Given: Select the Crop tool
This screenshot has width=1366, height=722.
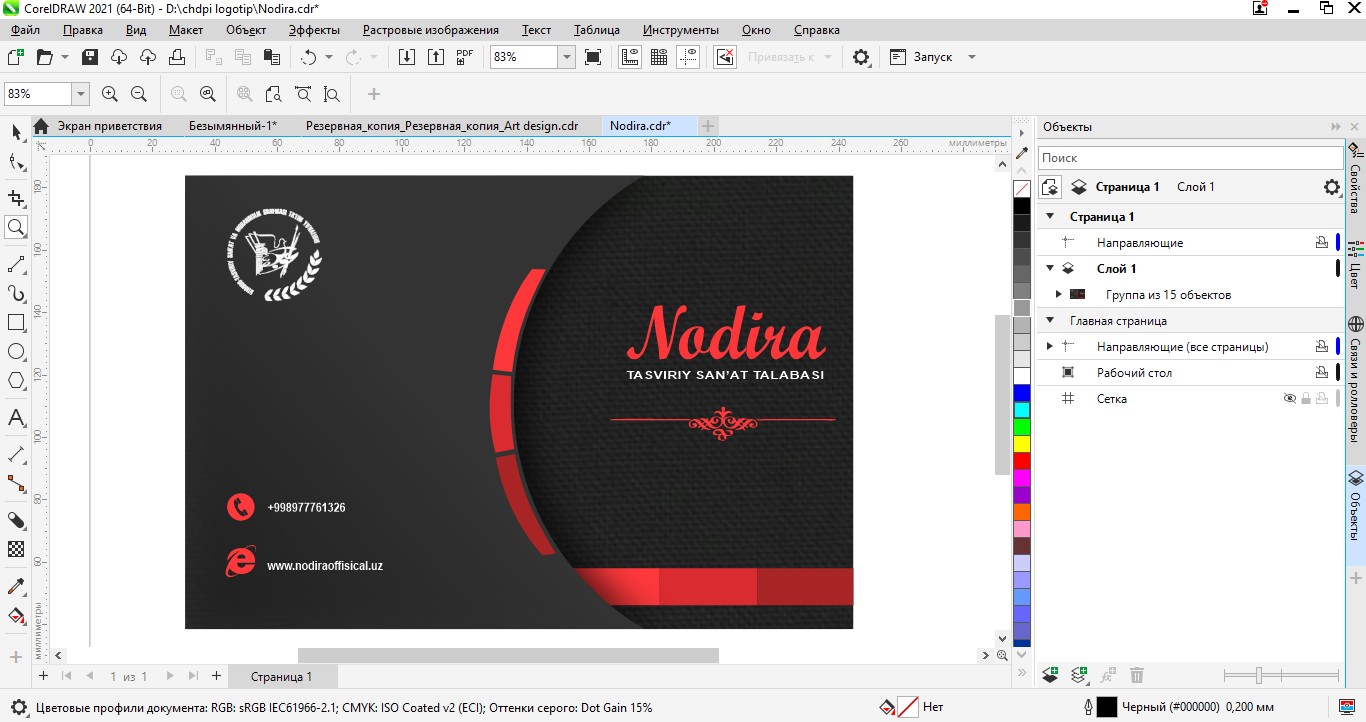Looking at the screenshot, I should 16,198.
